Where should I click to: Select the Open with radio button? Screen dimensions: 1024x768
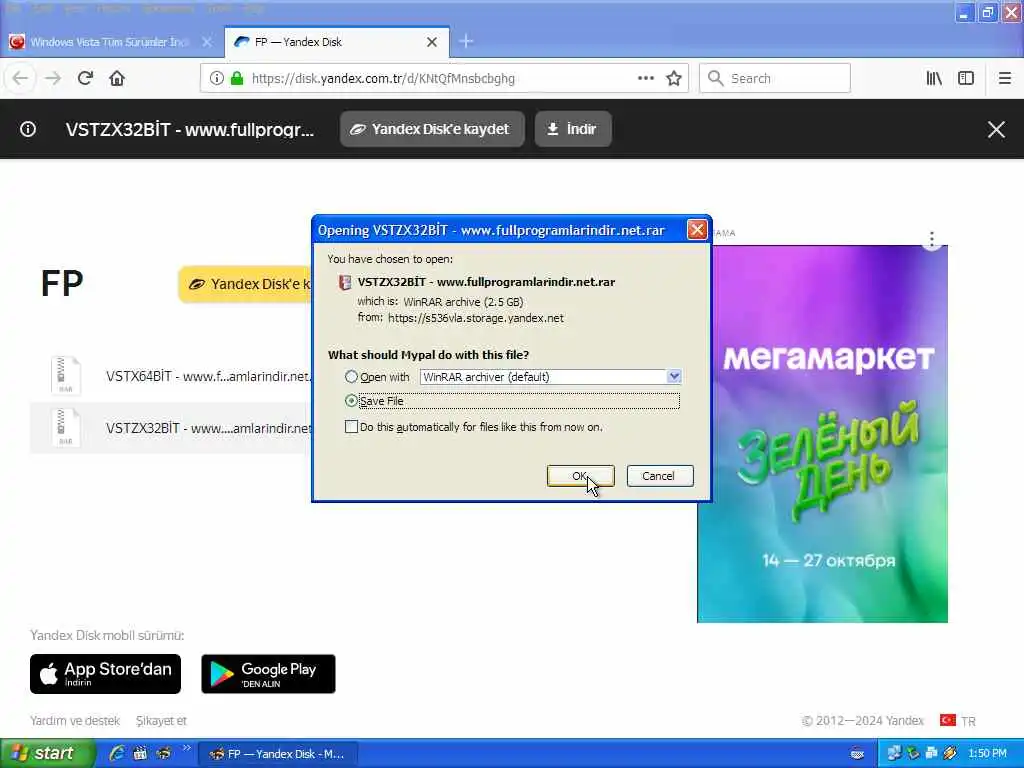pos(351,377)
